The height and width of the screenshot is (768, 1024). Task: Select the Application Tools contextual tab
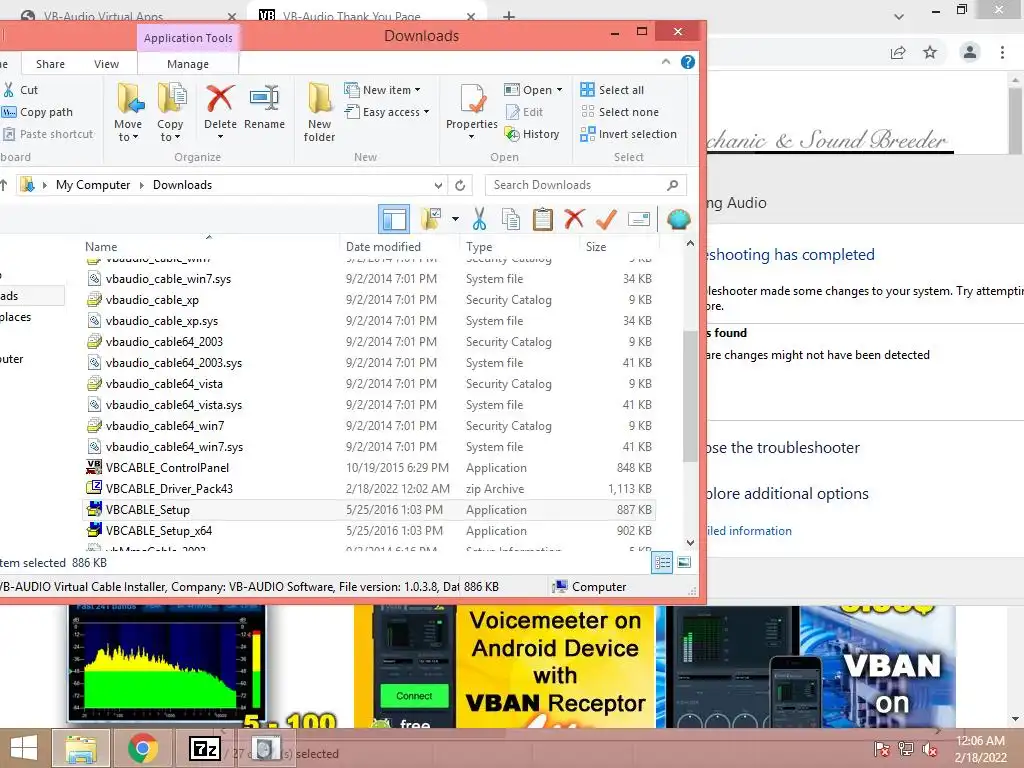tap(188, 38)
